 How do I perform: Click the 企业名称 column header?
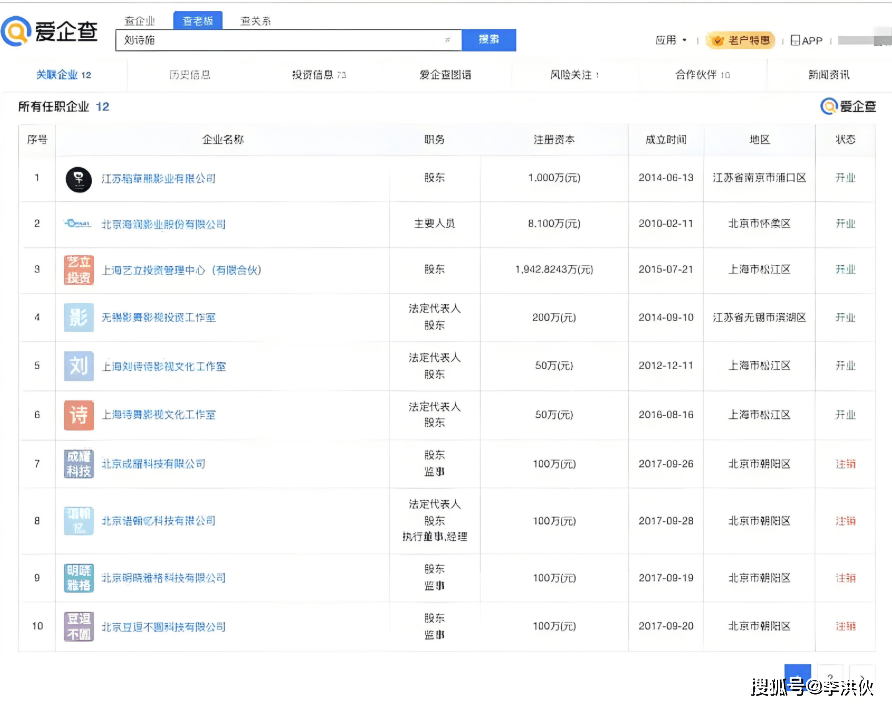pos(223,139)
